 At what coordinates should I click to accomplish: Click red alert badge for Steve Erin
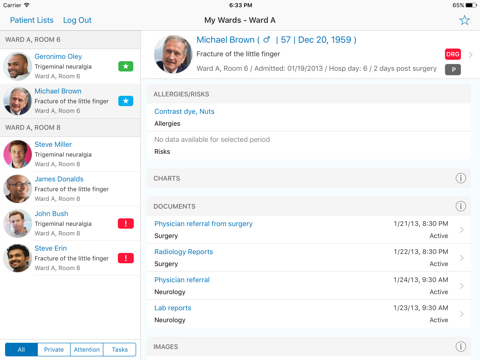tap(126, 258)
